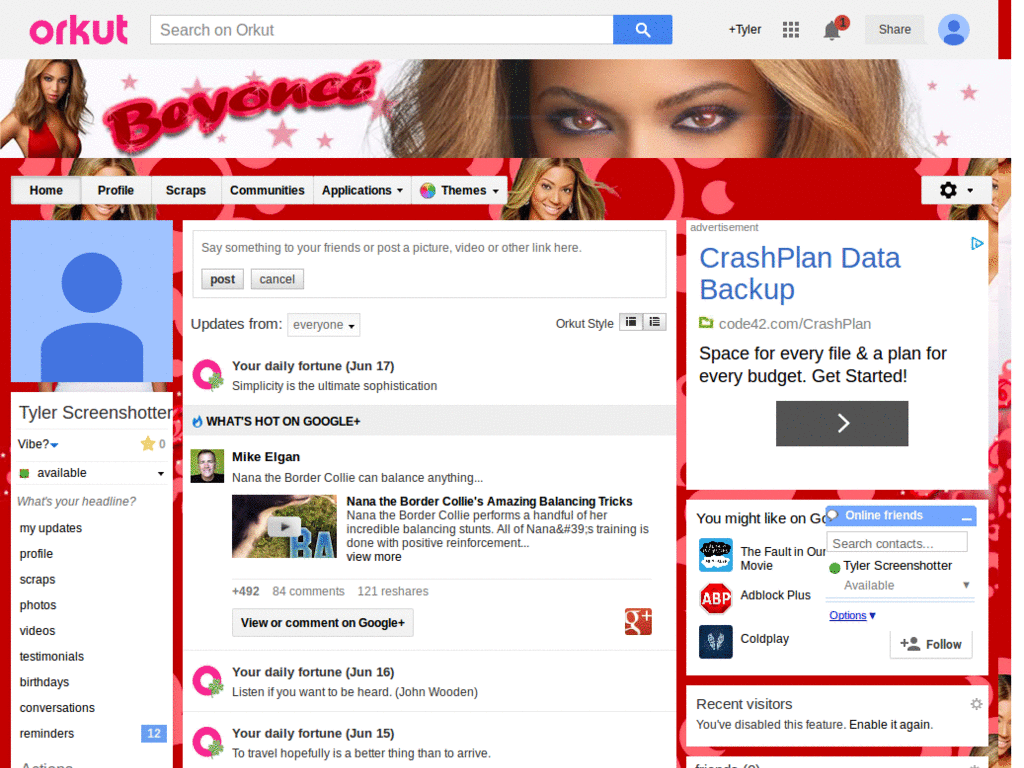Screen dimensions: 1024x768
Task: Click the AdChoices icon on advertisement
Action: [976, 244]
